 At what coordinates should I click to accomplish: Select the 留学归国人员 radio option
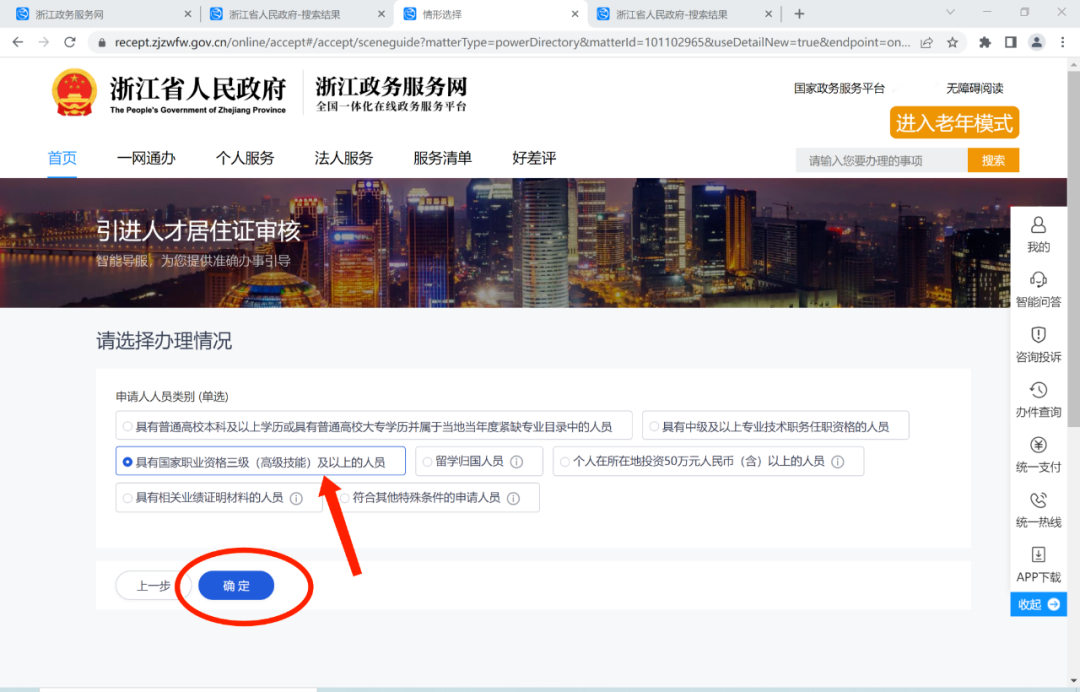click(427, 462)
